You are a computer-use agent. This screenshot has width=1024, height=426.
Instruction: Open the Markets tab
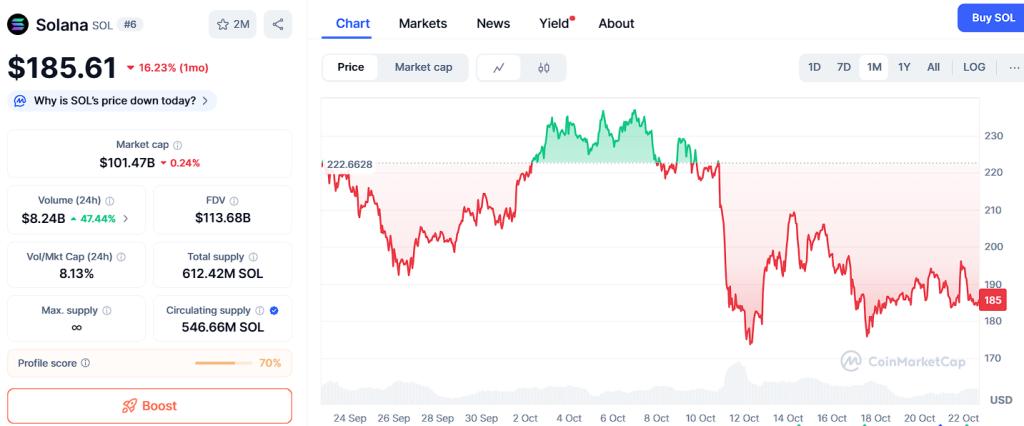click(423, 23)
